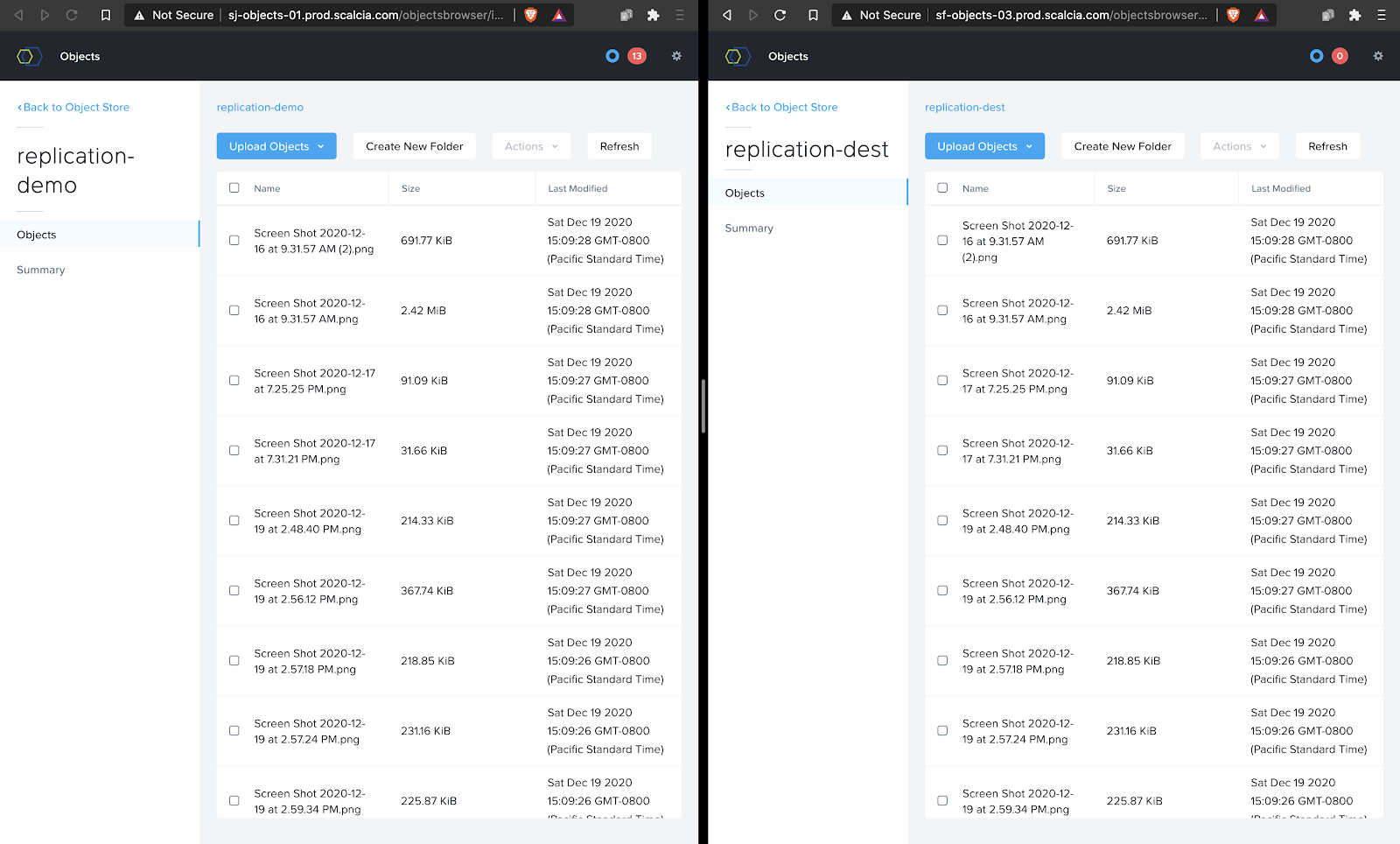Go forward in the sj-objects-01 browser window

[45, 15]
